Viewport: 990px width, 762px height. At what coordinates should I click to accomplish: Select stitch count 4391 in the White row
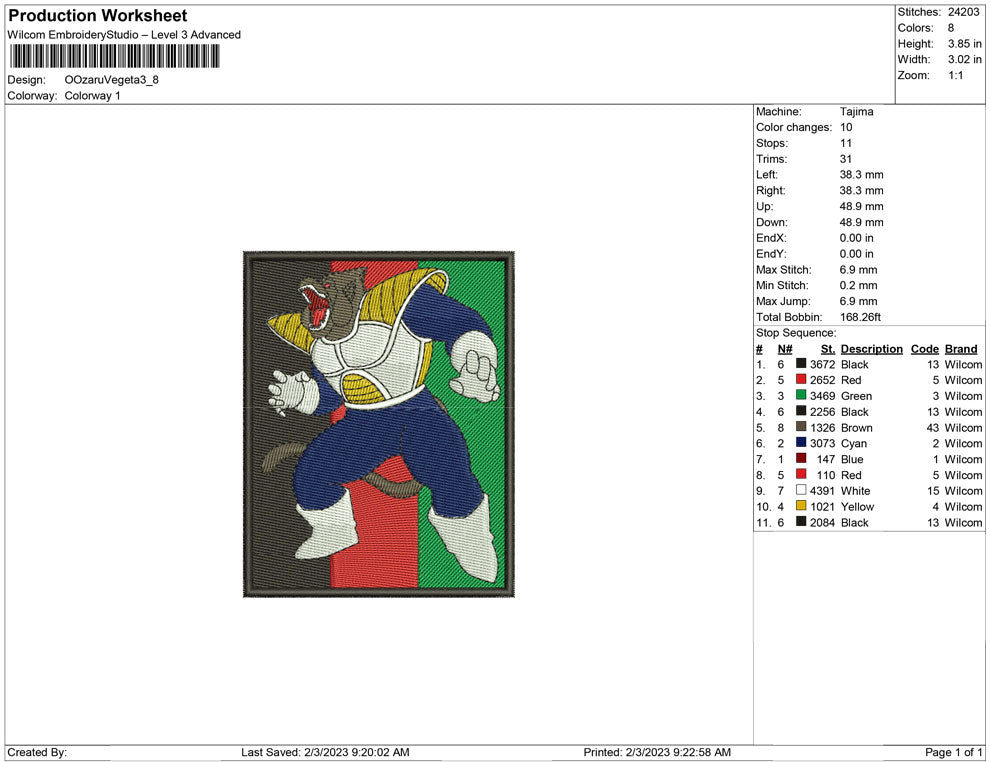(823, 491)
